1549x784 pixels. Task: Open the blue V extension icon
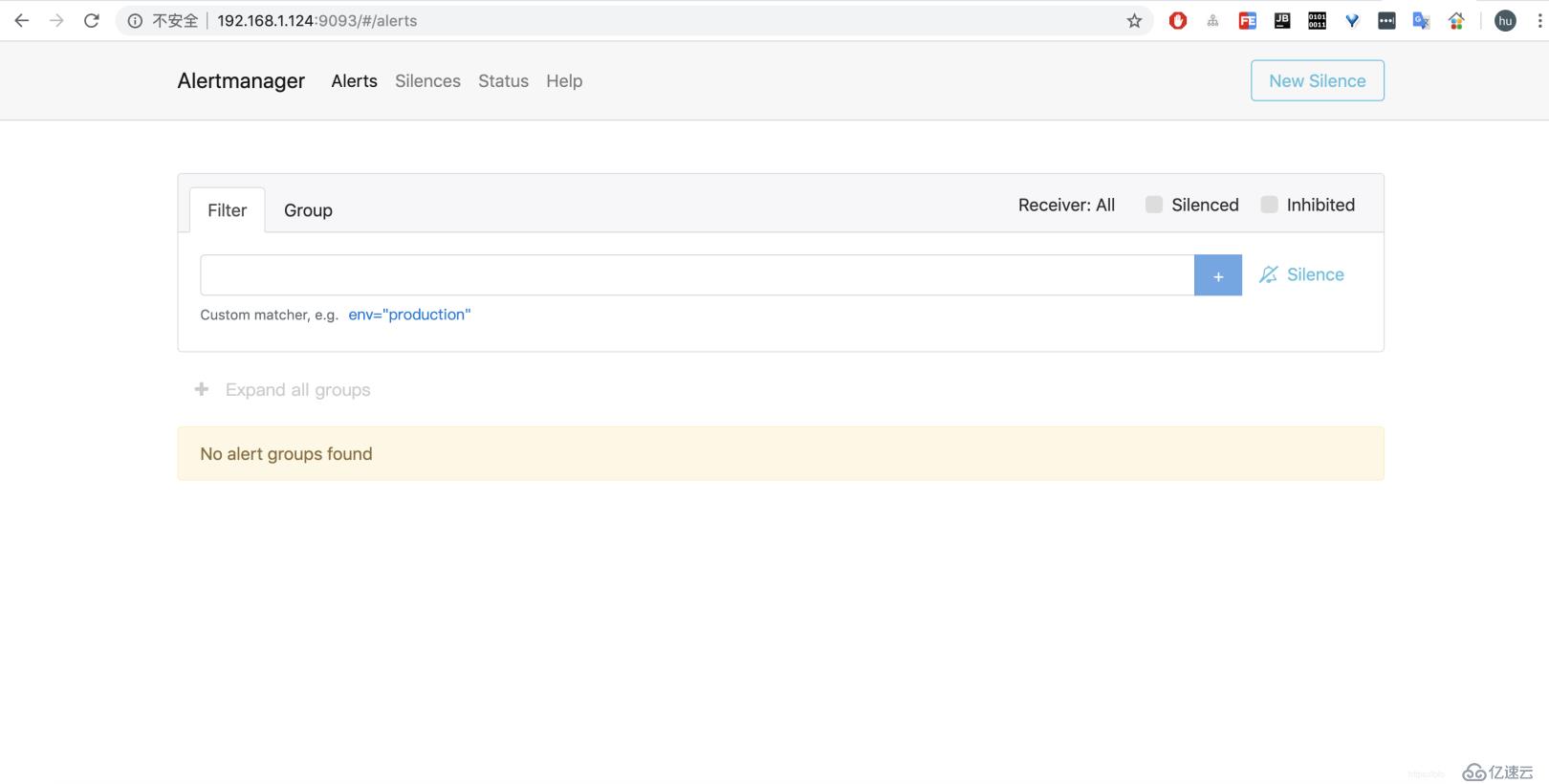(x=1352, y=20)
